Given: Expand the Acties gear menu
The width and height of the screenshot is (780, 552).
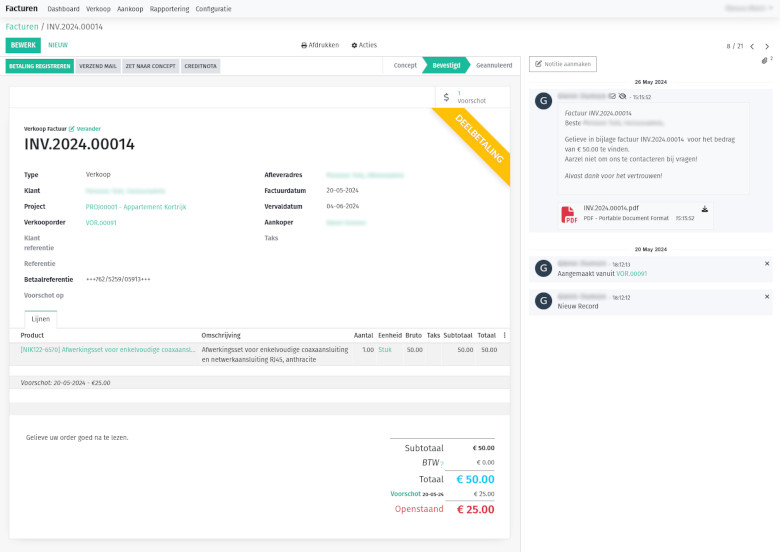Looking at the screenshot, I should 364,45.
